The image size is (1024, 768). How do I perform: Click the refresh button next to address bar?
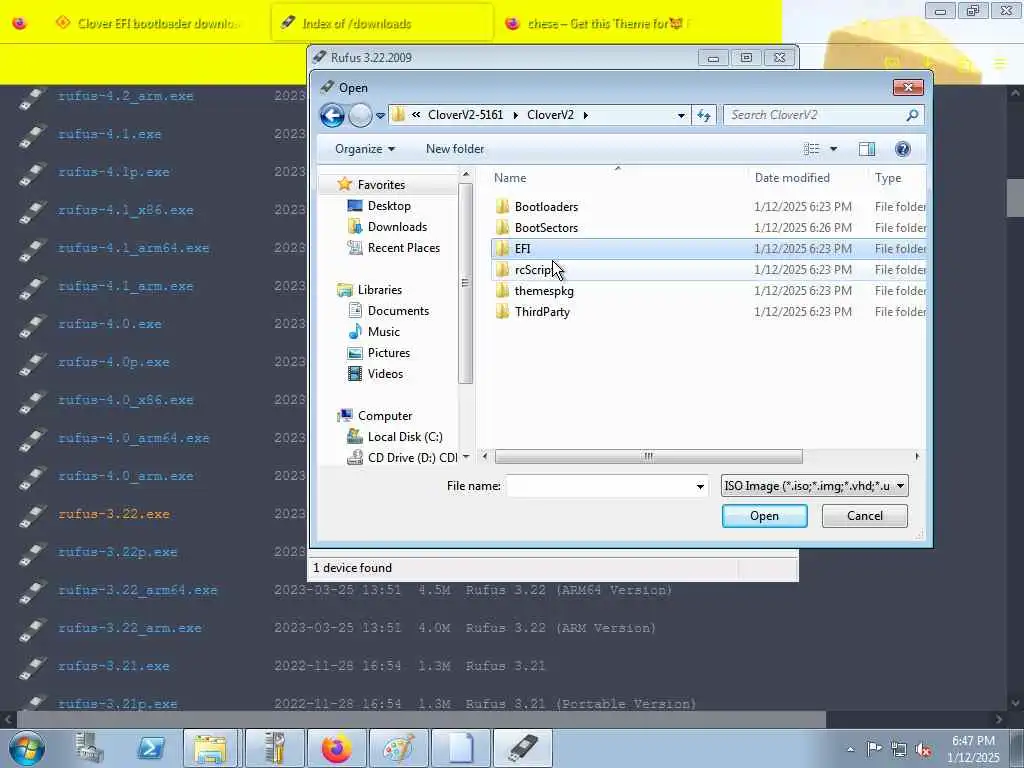(703, 115)
